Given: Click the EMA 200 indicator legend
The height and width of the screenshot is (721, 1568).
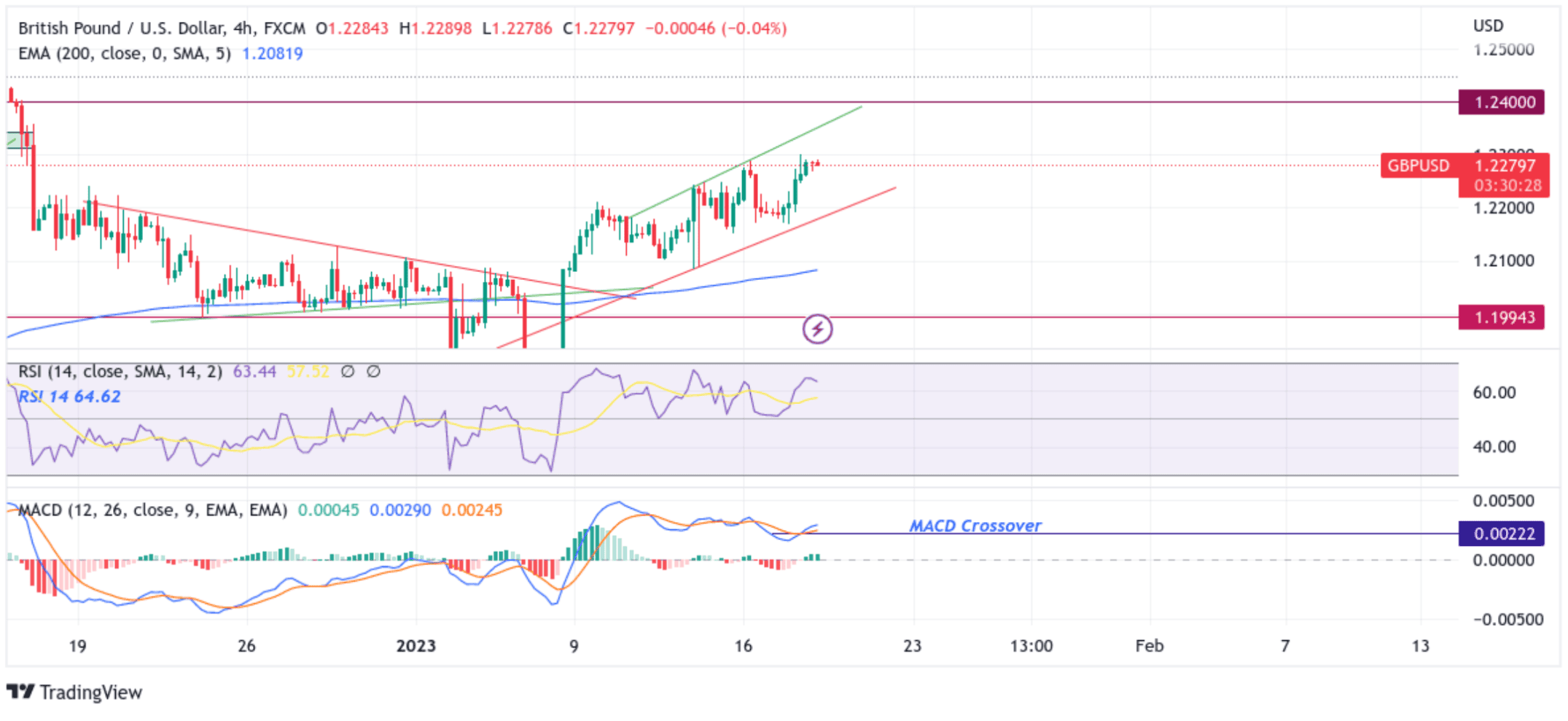Looking at the screenshot, I should pyautogui.click(x=125, y=53).
